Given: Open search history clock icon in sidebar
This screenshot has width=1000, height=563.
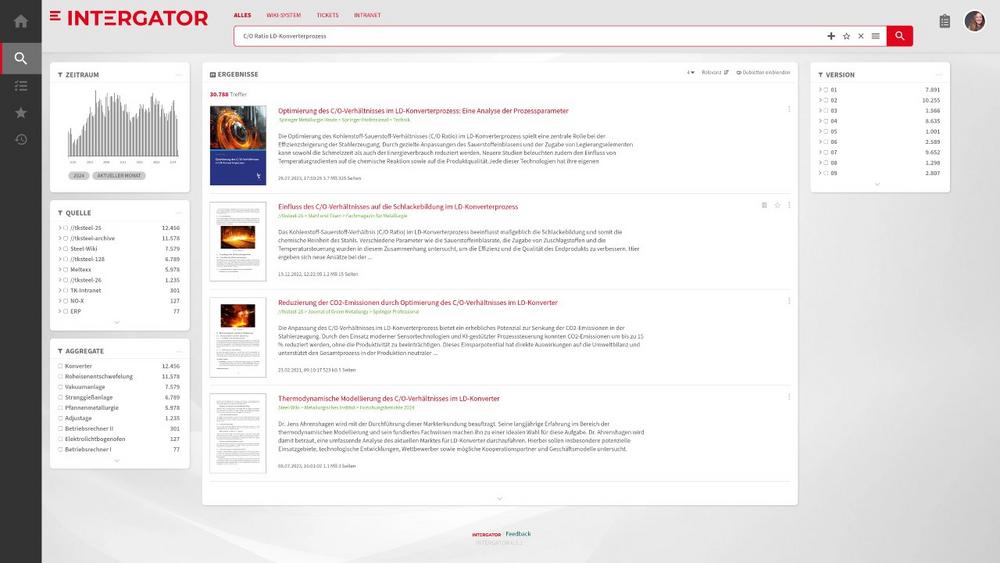Looking at the screenshot, I should (x=20, y=139).
